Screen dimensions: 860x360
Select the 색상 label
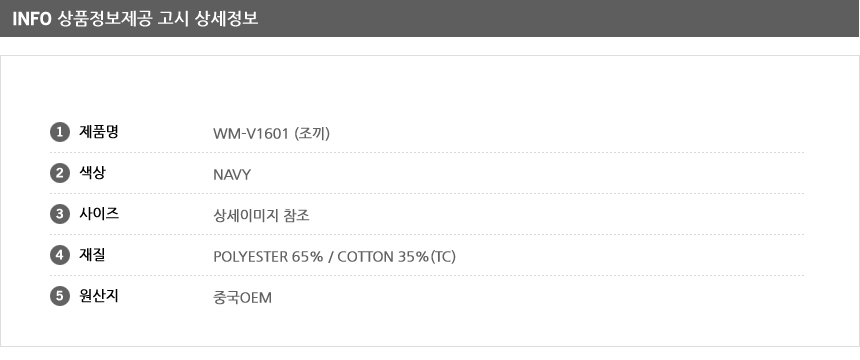92,173
